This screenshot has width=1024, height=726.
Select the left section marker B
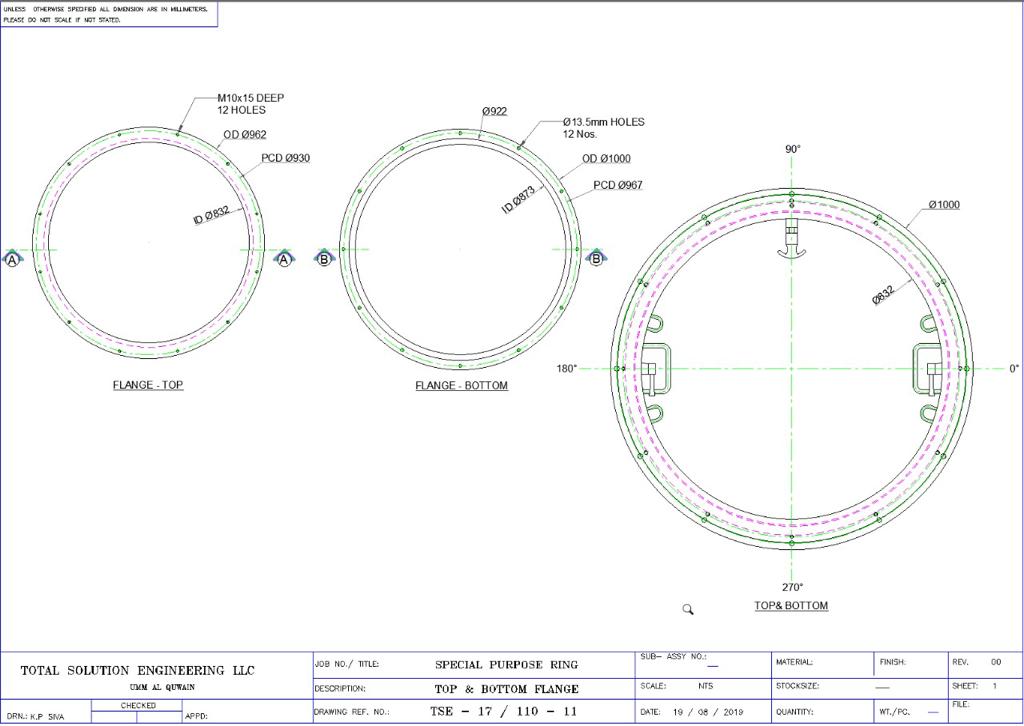coord(324,259)
